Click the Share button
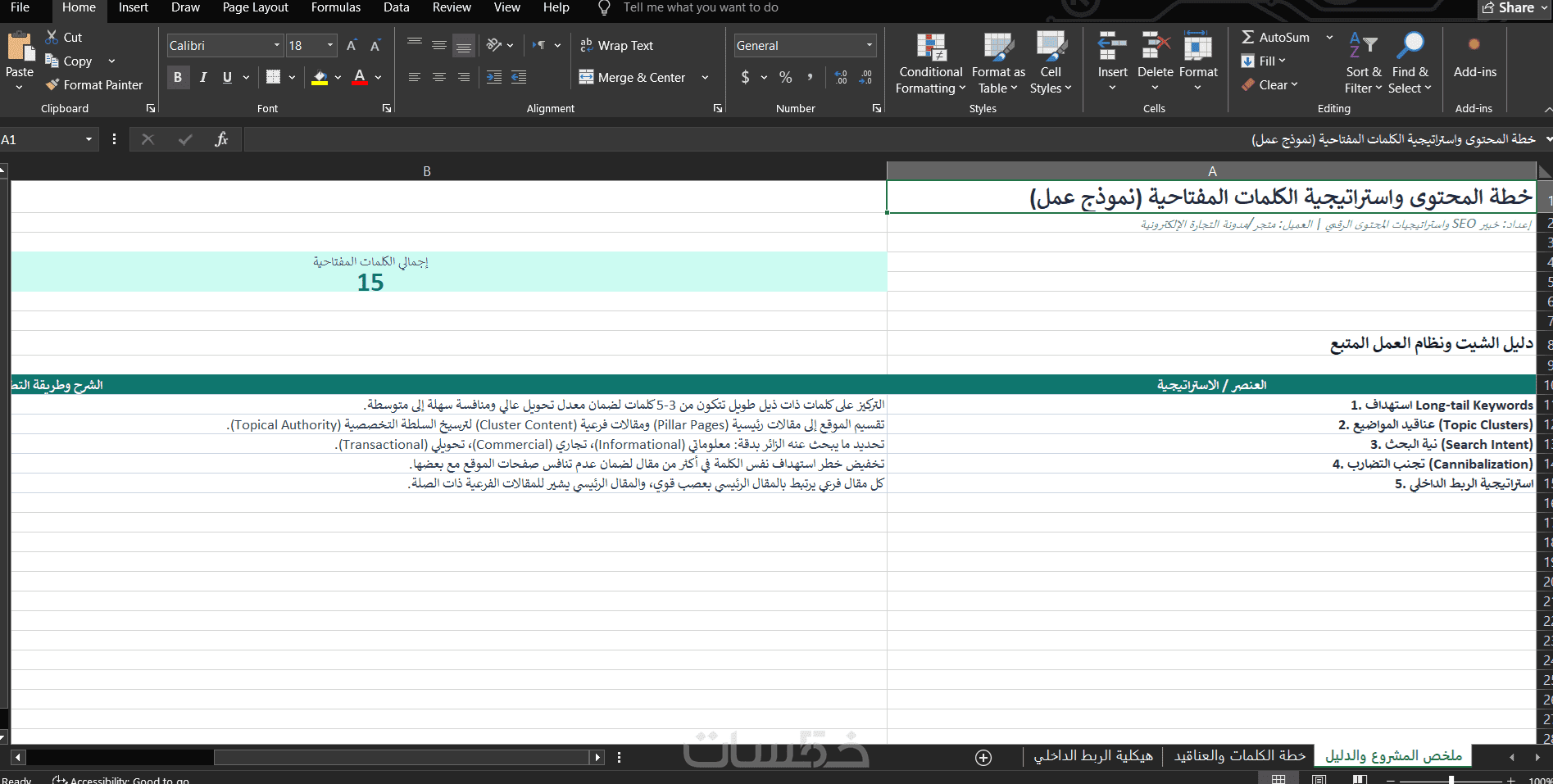Image resolution: width=1553 pixels, height=784 pixels. pyautogui.click(x=1510, y=7)
